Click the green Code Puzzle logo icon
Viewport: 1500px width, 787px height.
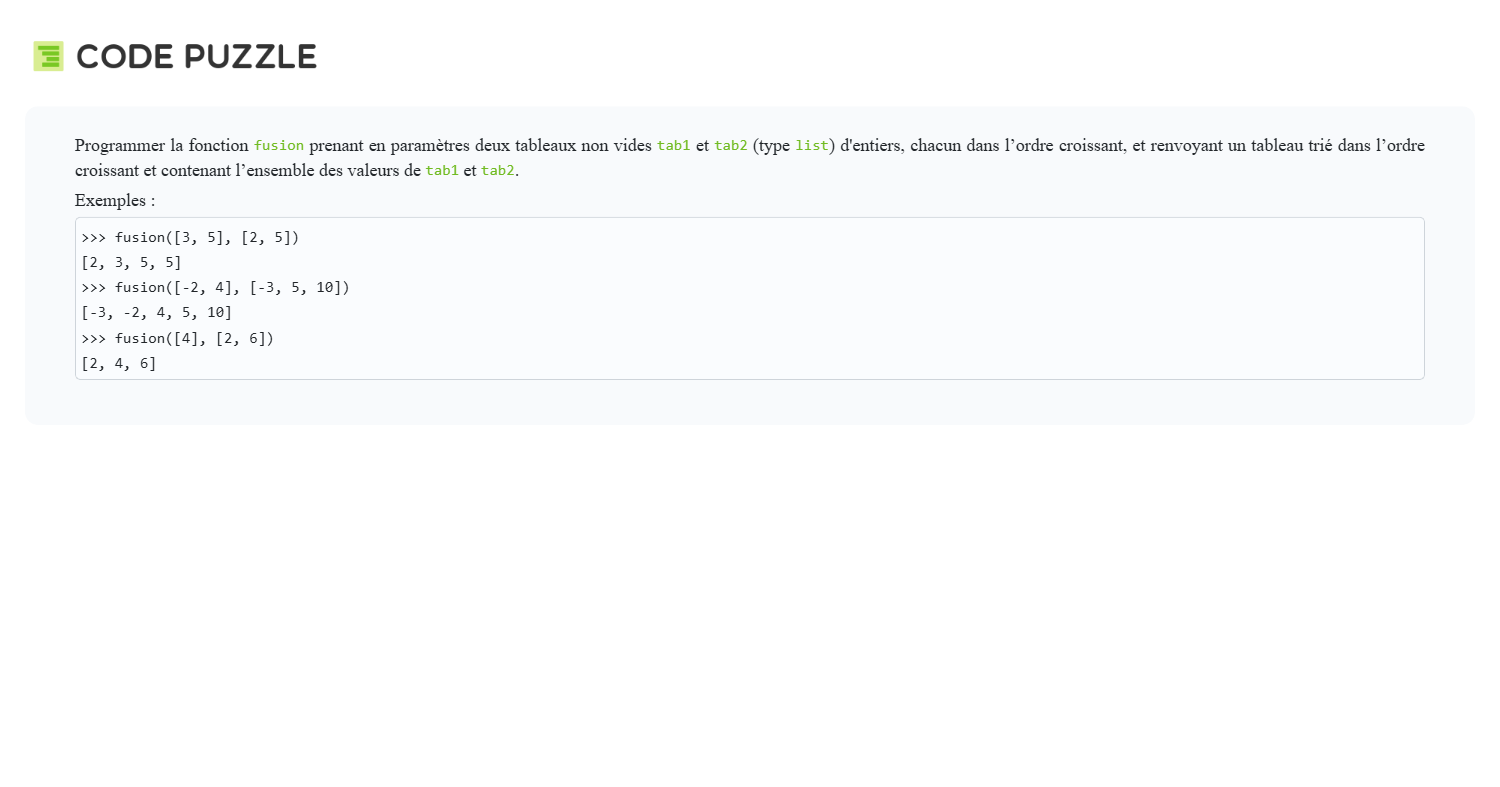point(48,56)
